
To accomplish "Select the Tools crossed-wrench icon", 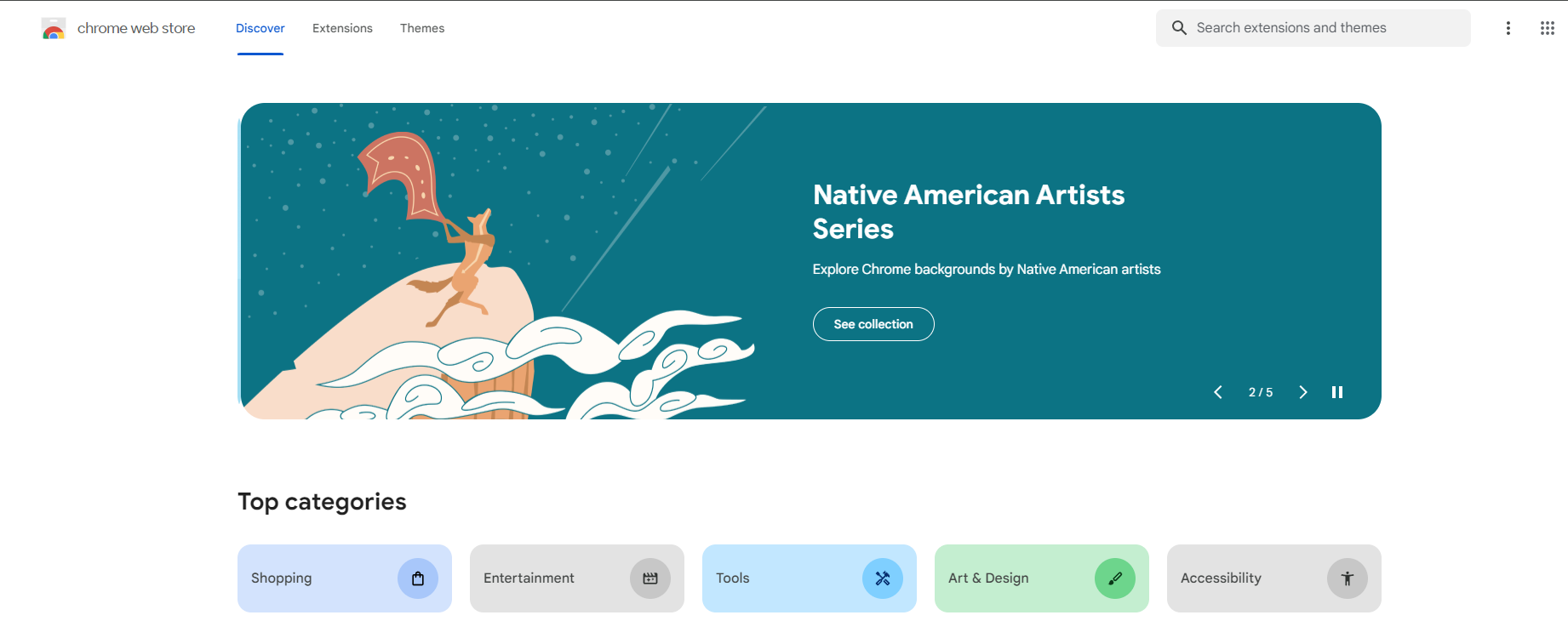I will 883,578.
